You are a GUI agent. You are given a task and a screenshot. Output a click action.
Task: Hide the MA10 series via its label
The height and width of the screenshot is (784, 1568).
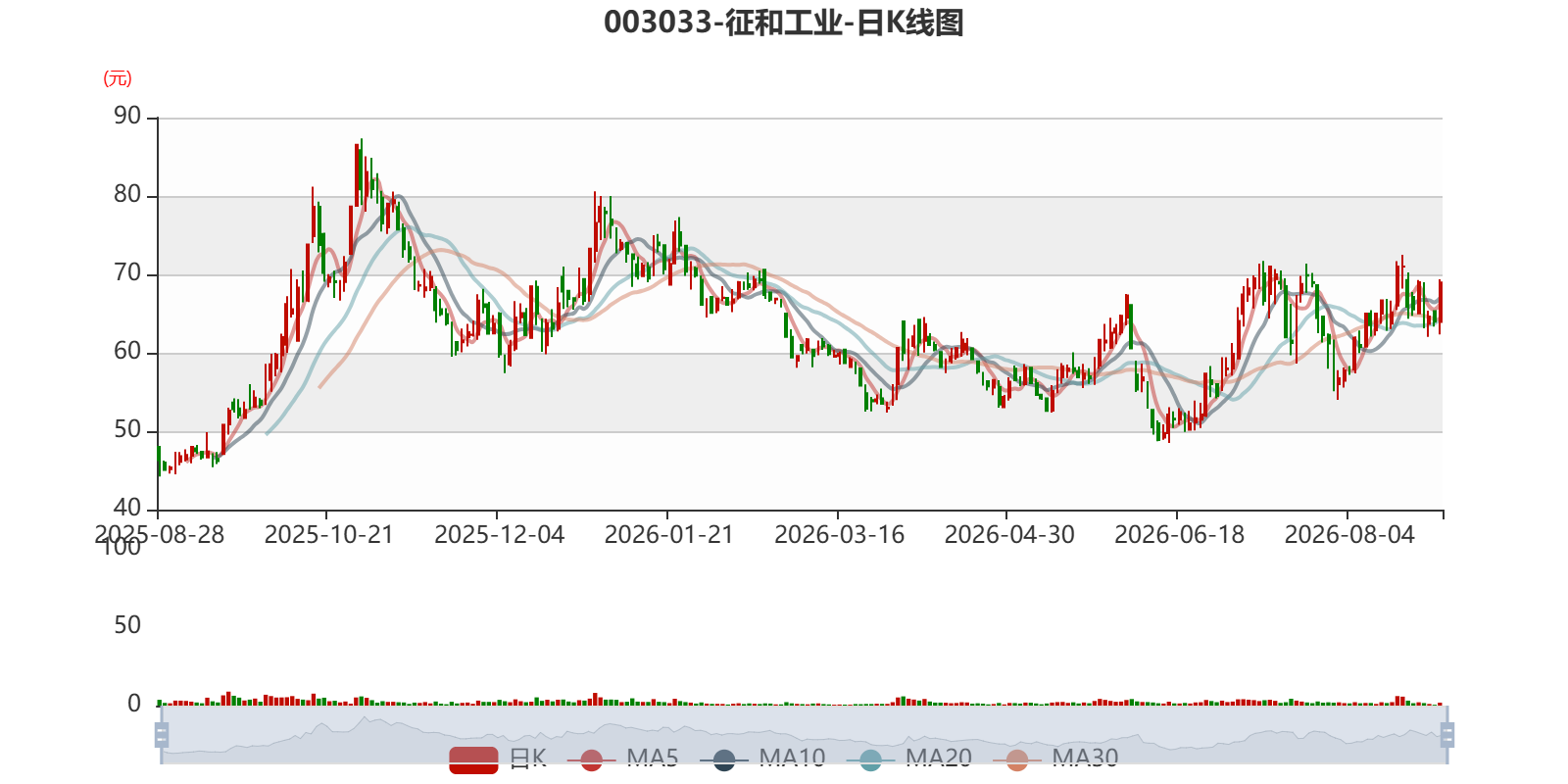[x=792, y=759]
